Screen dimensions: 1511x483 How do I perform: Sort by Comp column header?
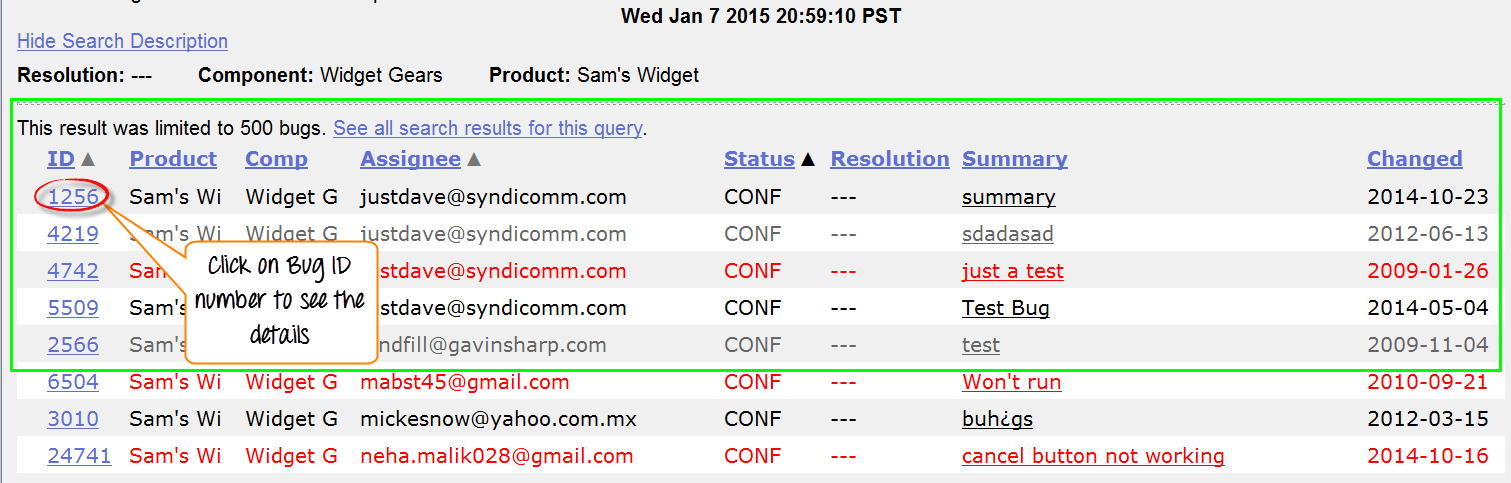tap(276, 159)
